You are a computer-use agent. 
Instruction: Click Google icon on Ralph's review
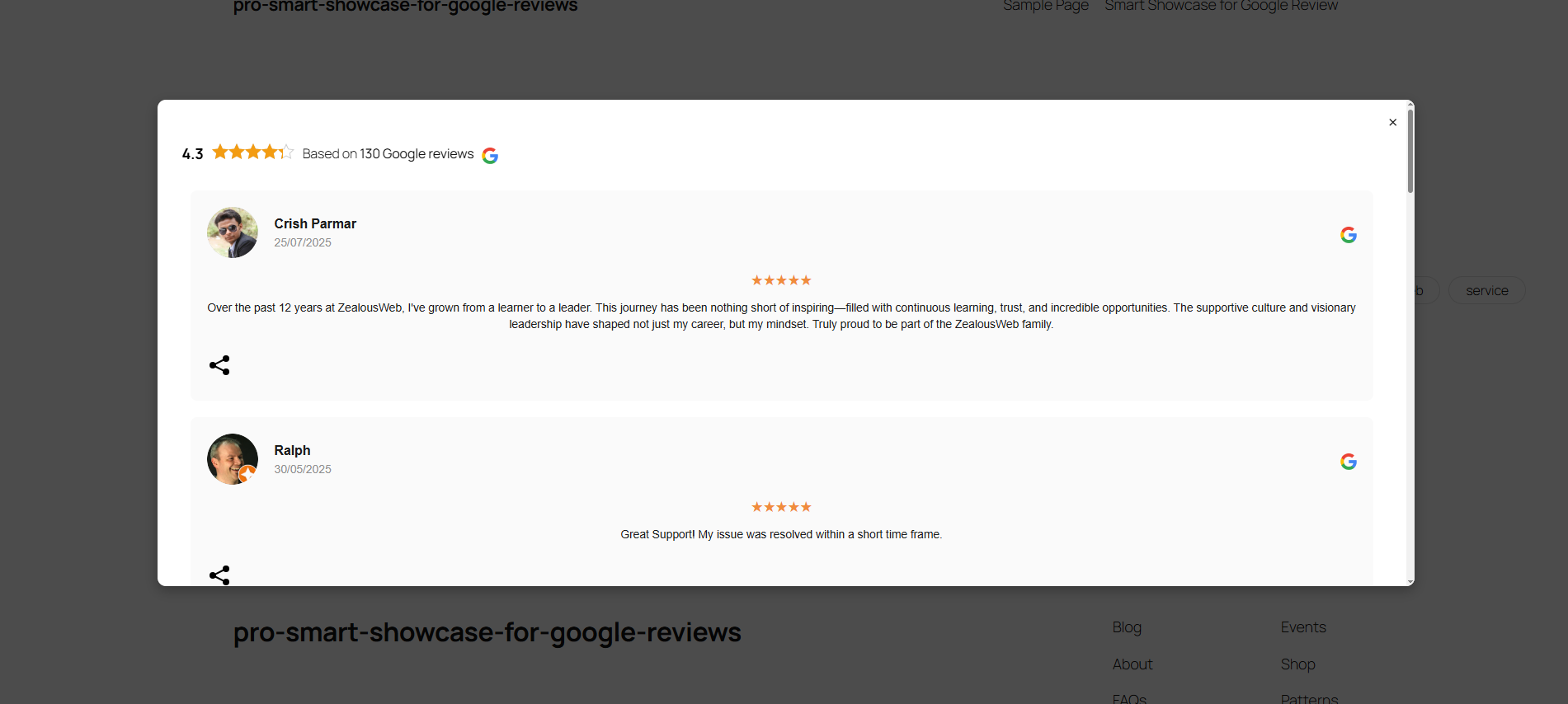[x=1348, y=462]
